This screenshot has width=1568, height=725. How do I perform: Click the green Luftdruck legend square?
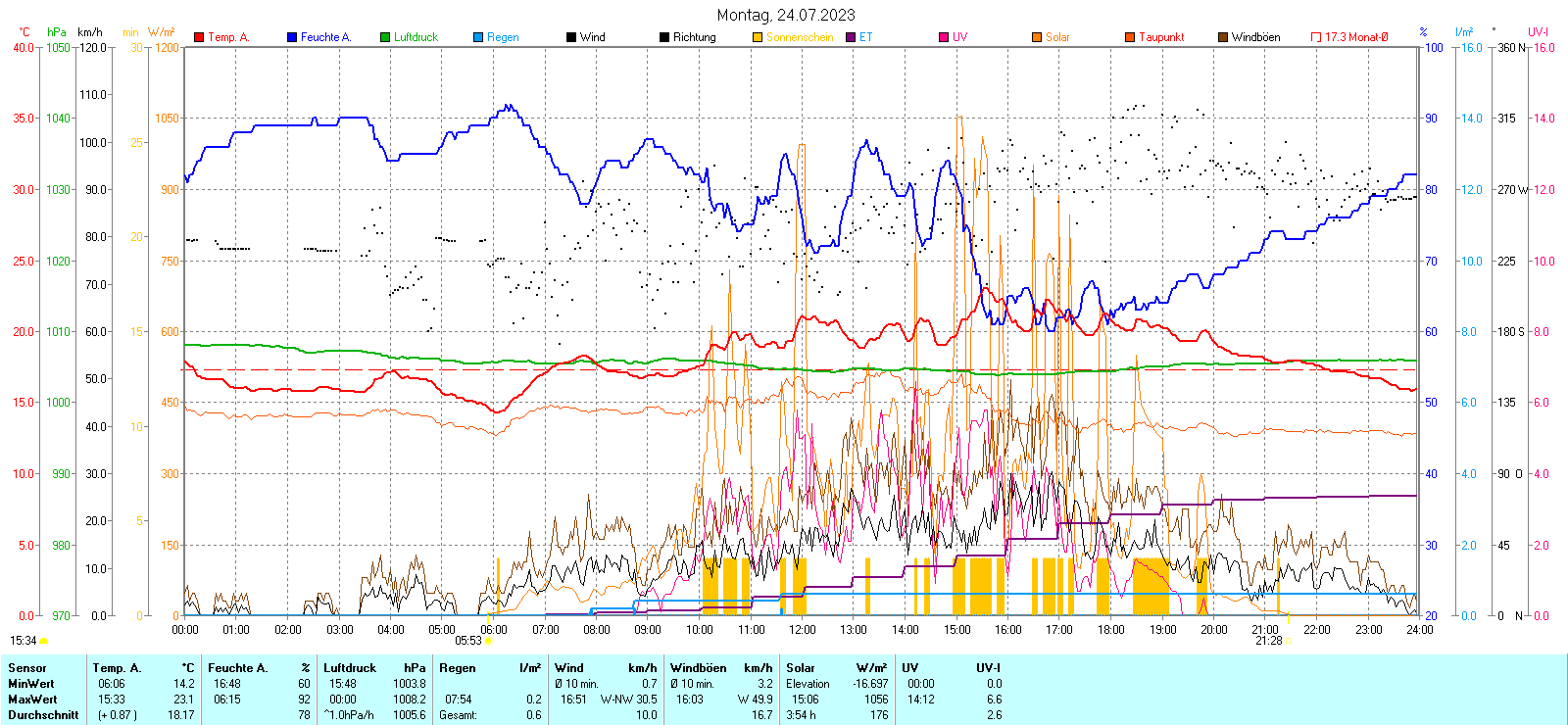[385, 37]
